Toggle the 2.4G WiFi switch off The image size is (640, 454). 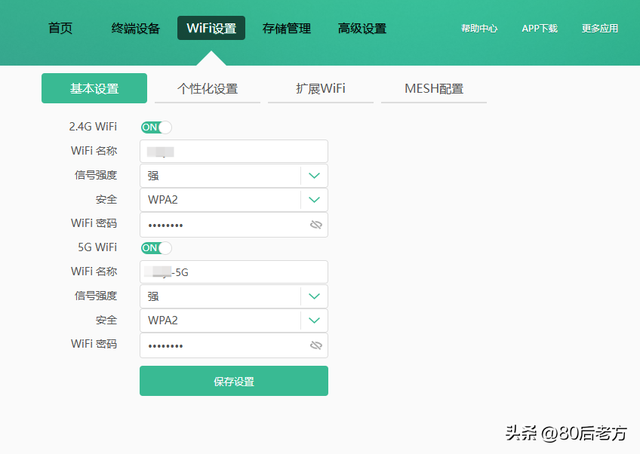(x=156, y=127)
